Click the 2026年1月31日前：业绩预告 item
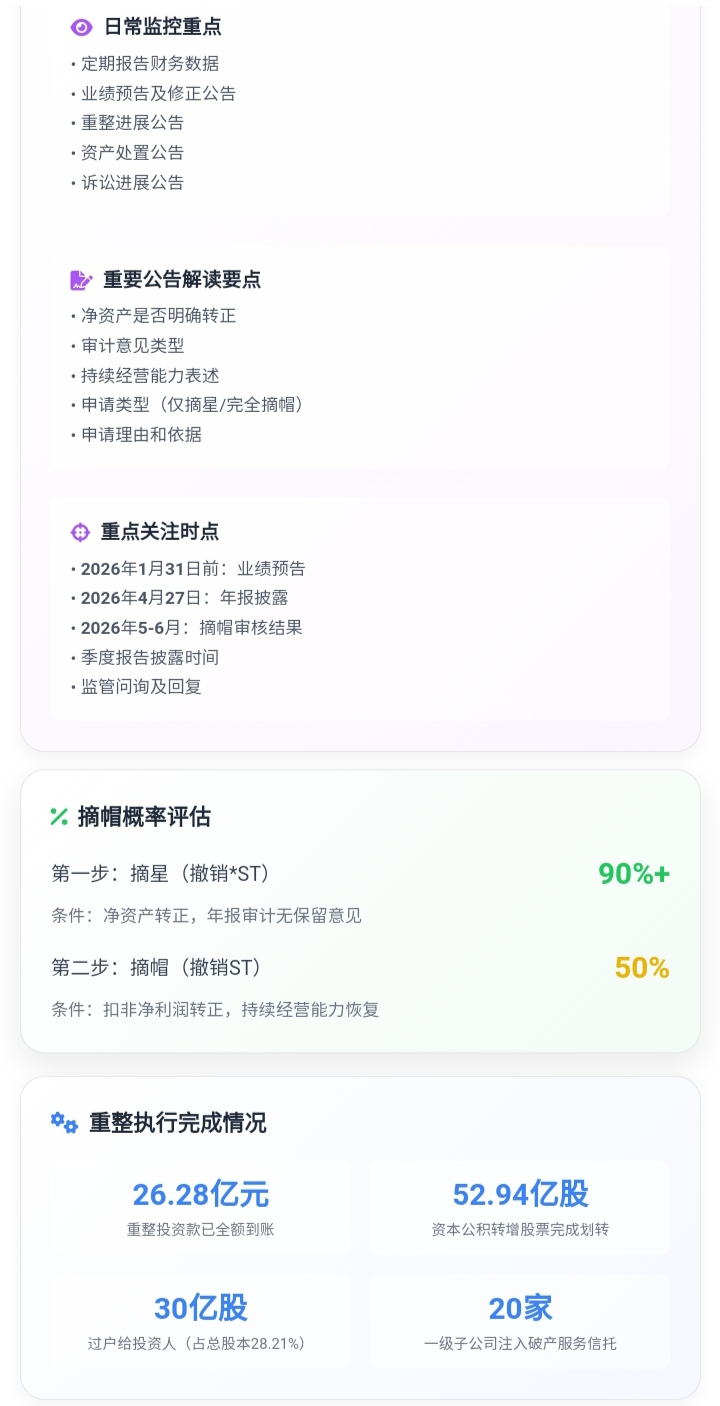The image size is (720, 1406). [193, 569]
